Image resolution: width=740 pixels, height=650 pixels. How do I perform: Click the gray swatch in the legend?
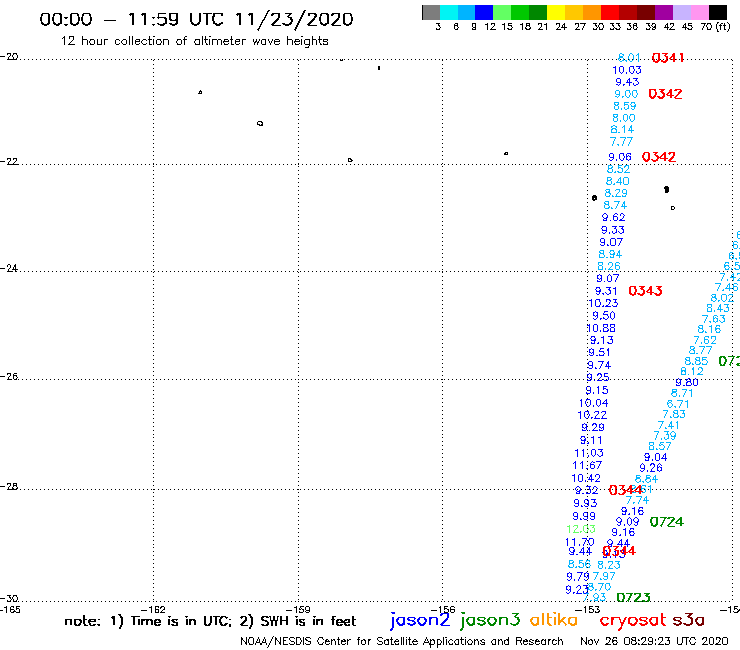click(x=431, y=12)
